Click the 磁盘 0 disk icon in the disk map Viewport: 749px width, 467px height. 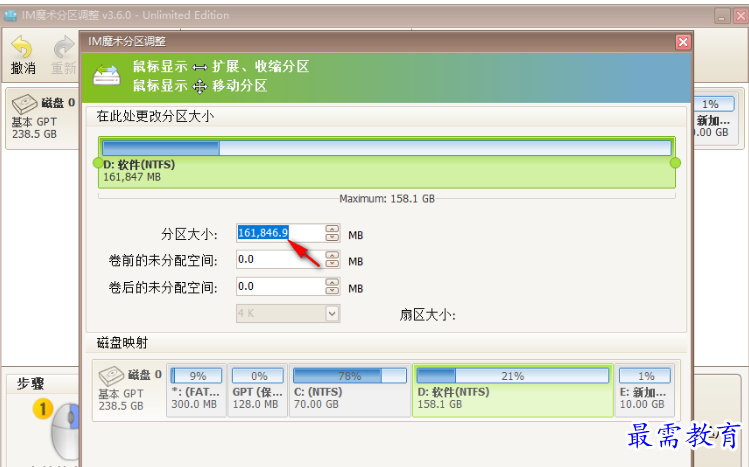click(111, 376)
